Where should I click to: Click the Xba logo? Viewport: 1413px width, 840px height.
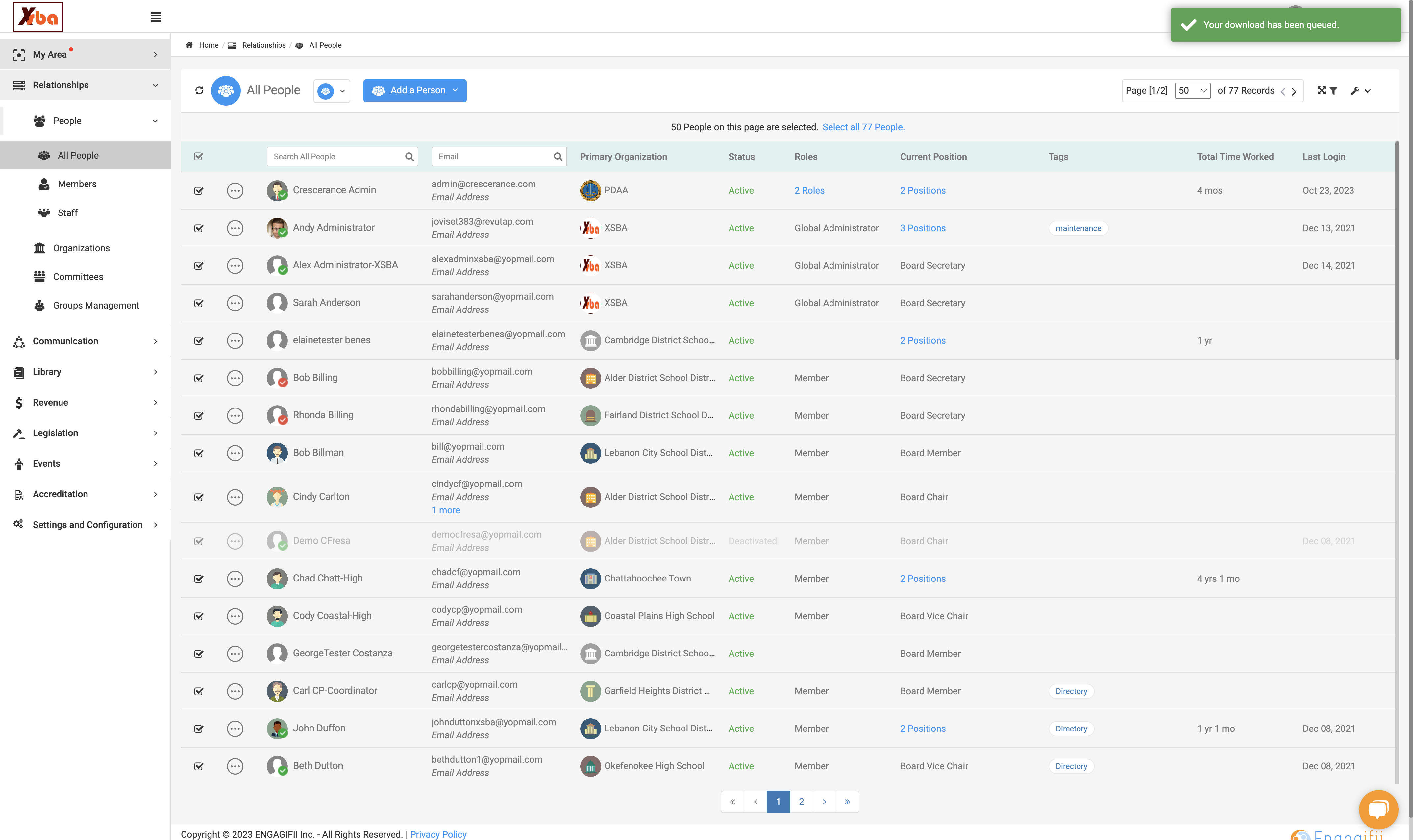point(38,16)
